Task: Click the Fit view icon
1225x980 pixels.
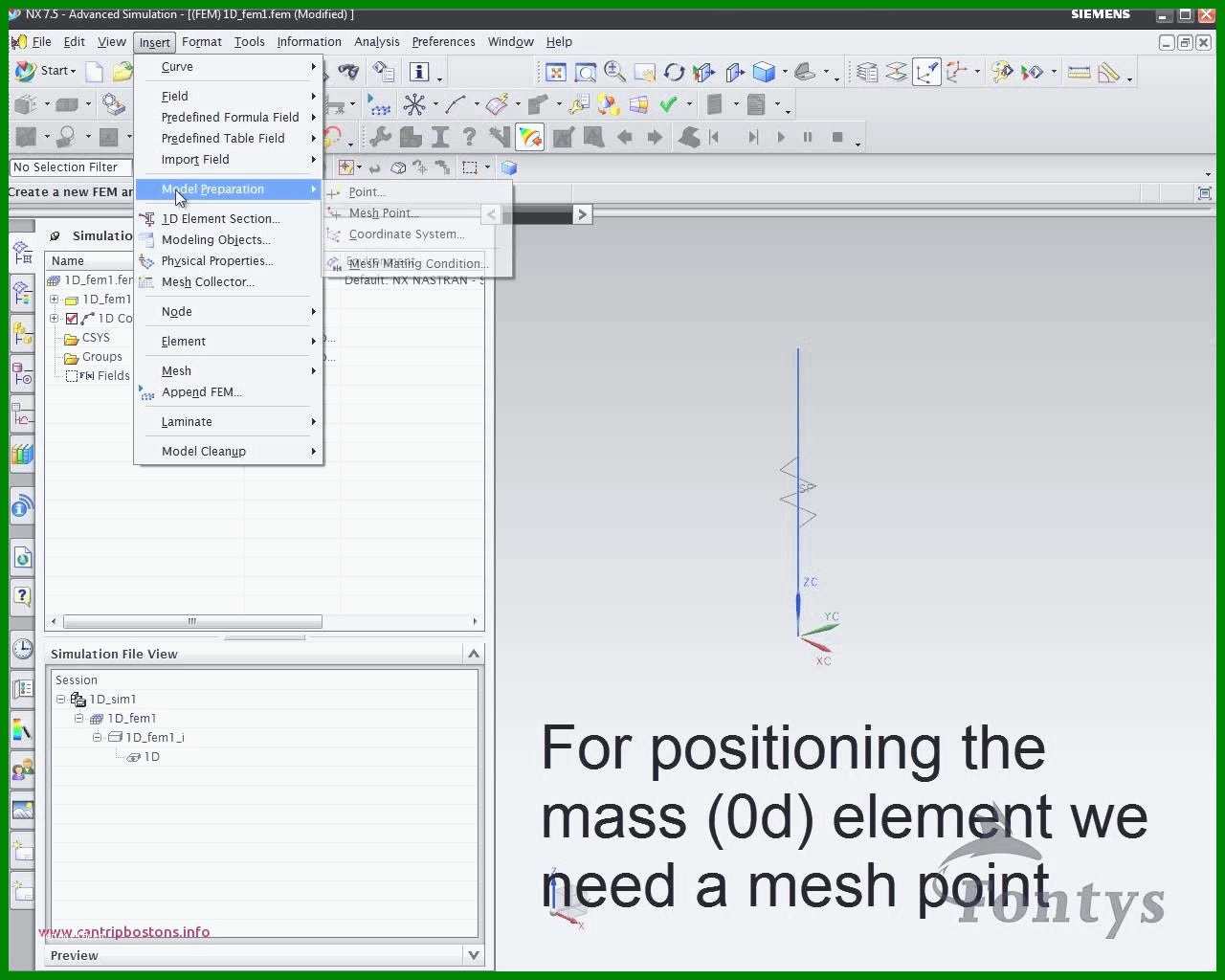Action: [x=556, y=72]
